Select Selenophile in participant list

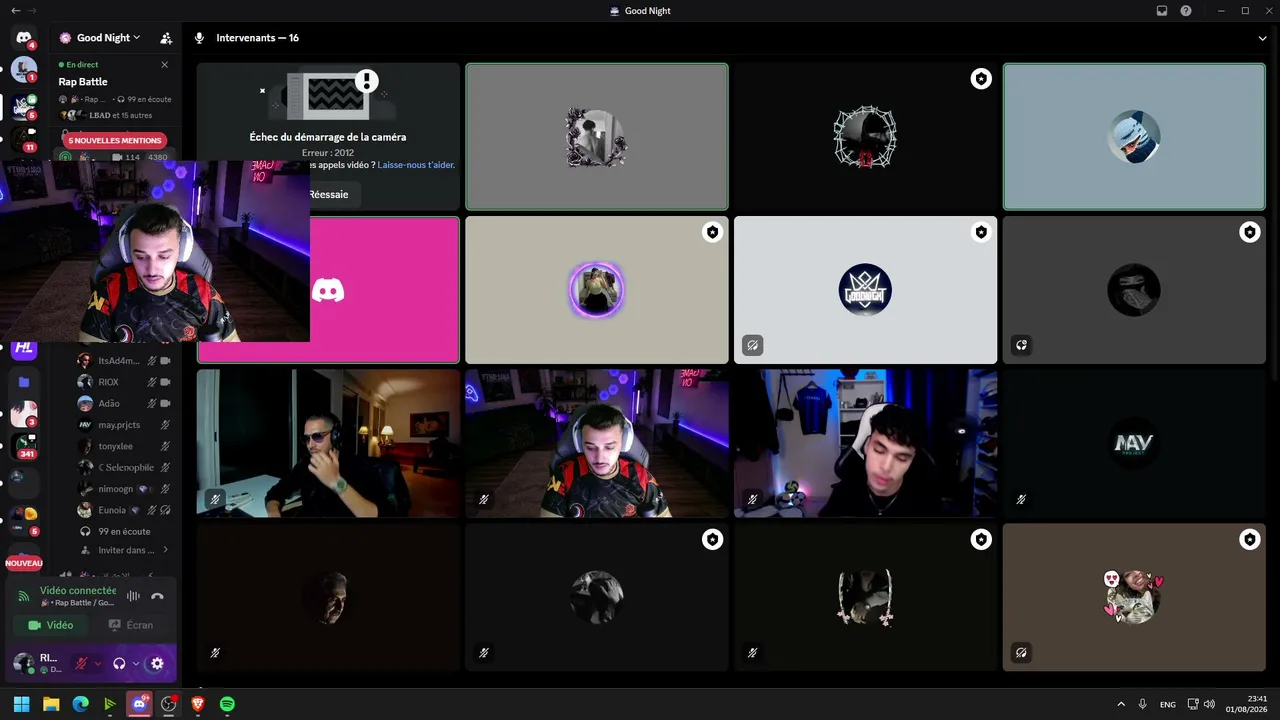pyautogui.click(x=123, y=467)
